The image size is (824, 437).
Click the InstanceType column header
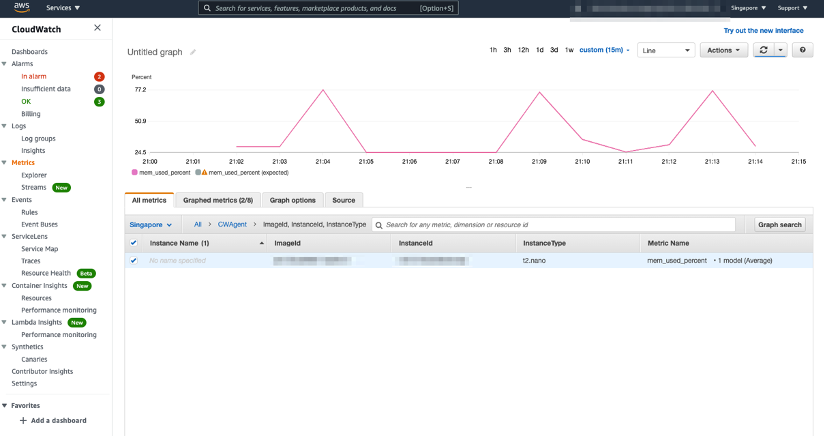coord(544,243)
